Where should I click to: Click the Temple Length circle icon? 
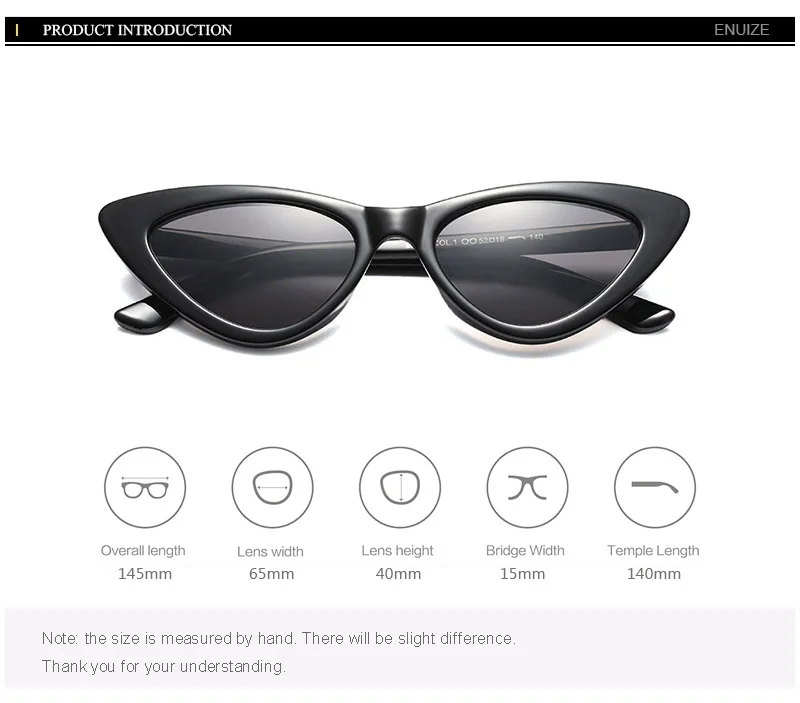click(655, 488)
